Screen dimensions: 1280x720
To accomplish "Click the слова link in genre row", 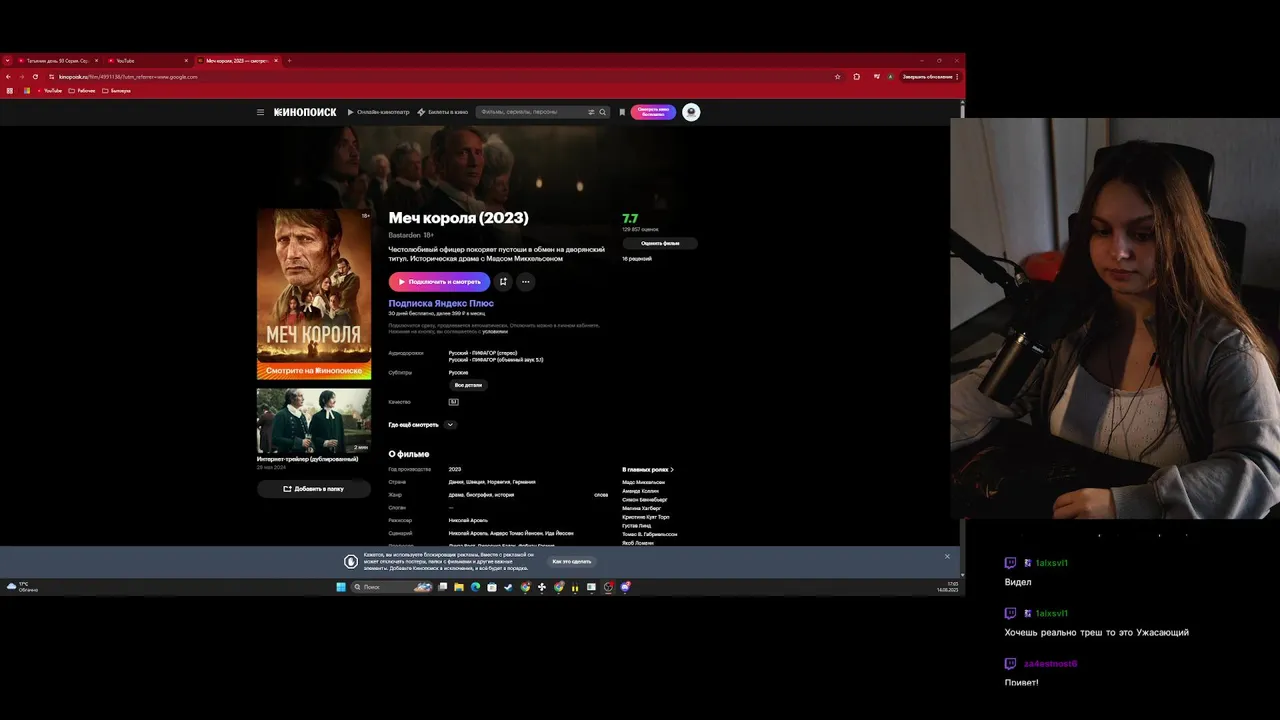I will 601,495.
